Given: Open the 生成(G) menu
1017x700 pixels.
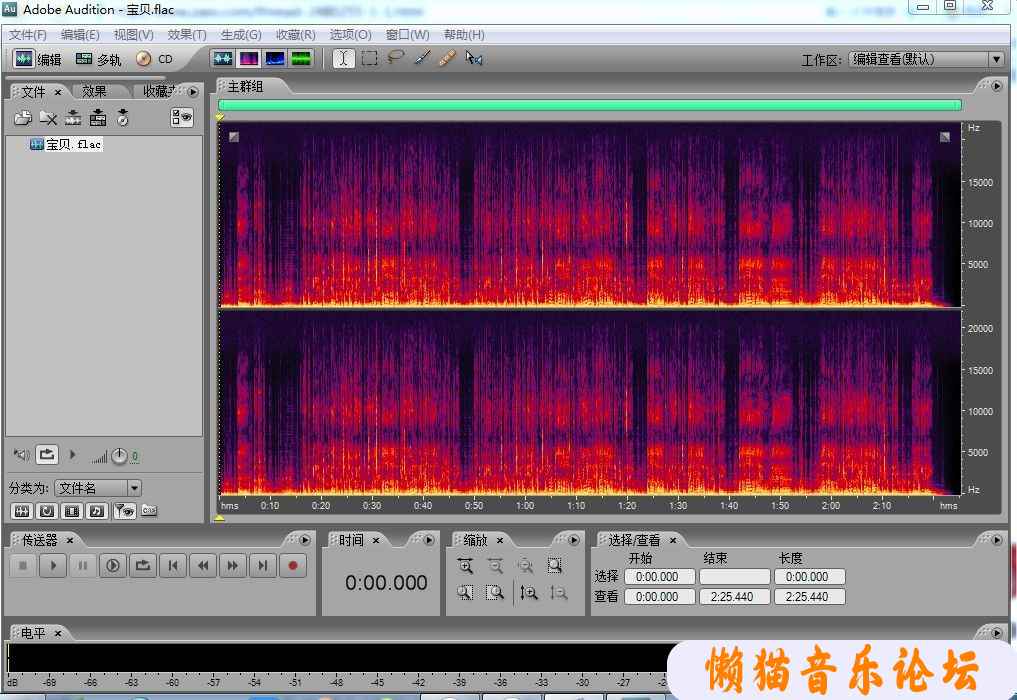Looking at the screenshot, I should pos(241,34).
